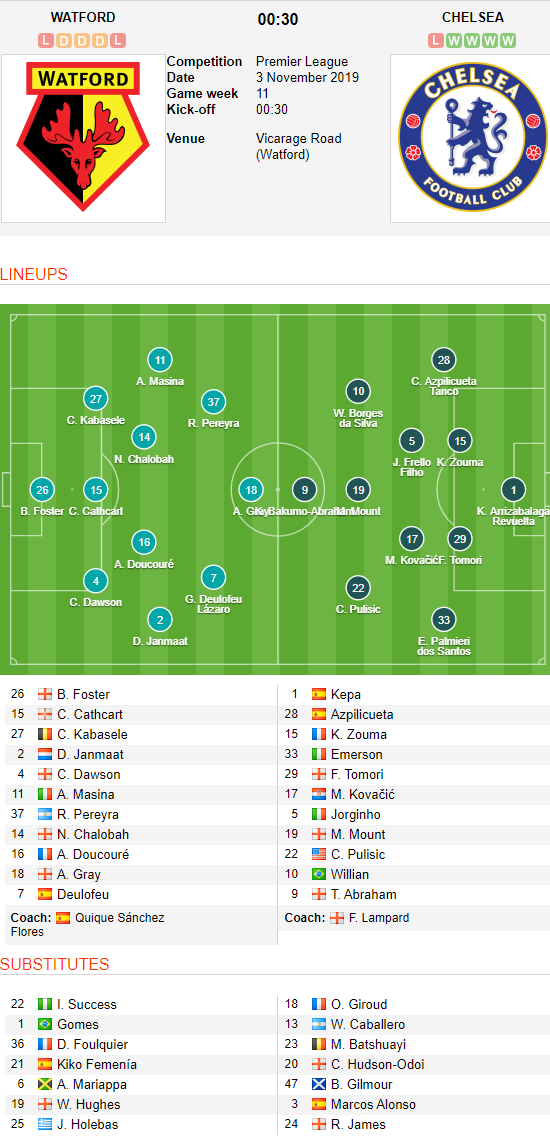This screenshot has width=550, height=1137.
Task: Click Watford's first form badge L
Action: pyautogui.click(x=45, y=41)
